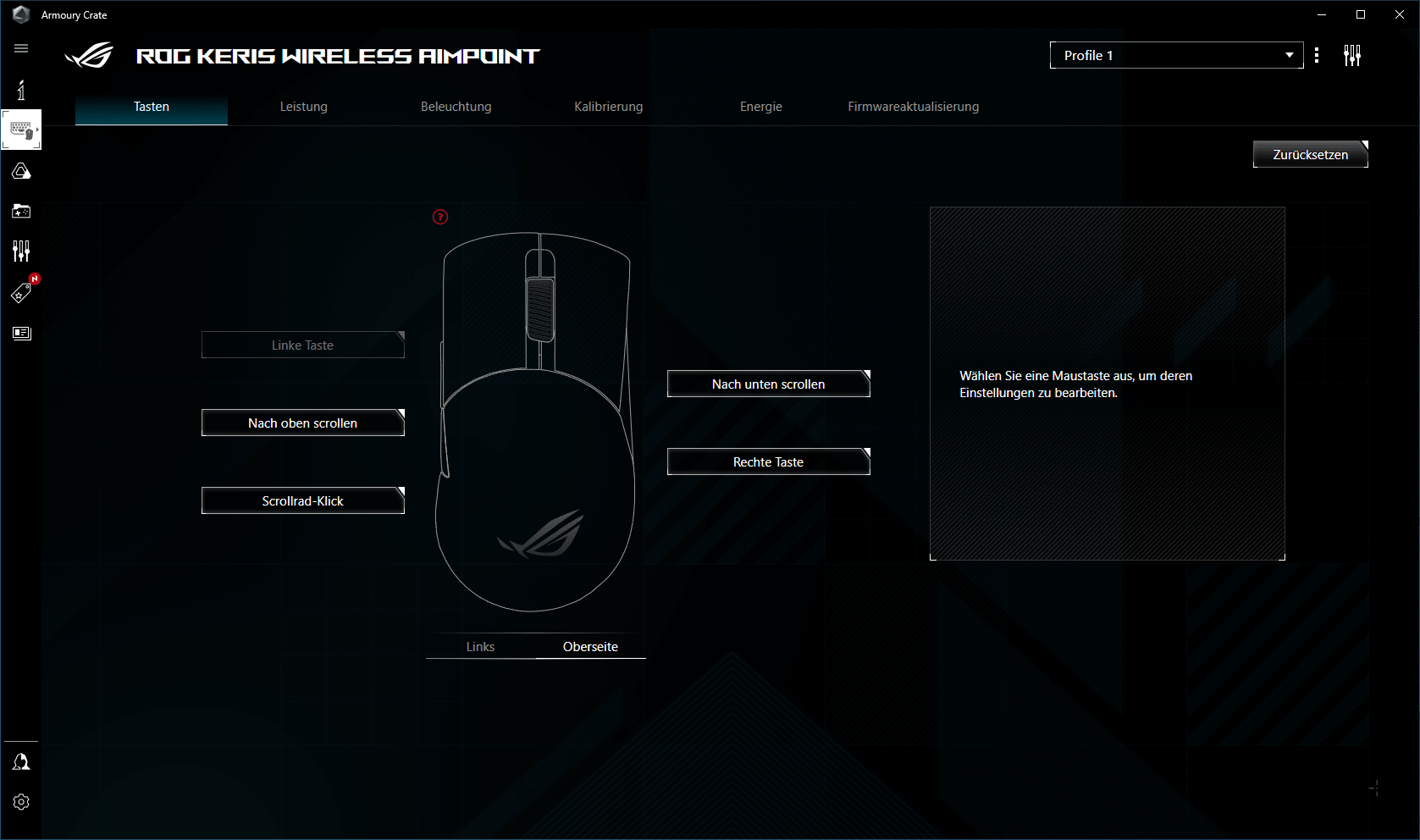
Task: Select the Rechte Taste button mapping
Action: point(769,461)
